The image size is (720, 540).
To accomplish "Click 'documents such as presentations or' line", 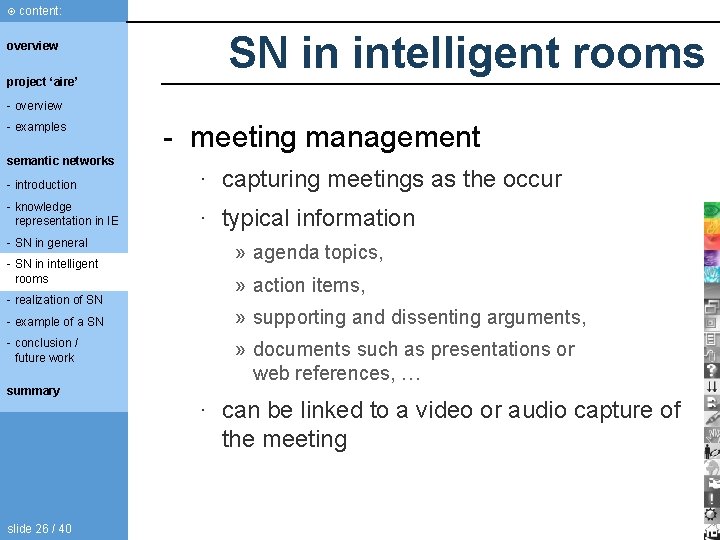I will (x=414, y=349).
